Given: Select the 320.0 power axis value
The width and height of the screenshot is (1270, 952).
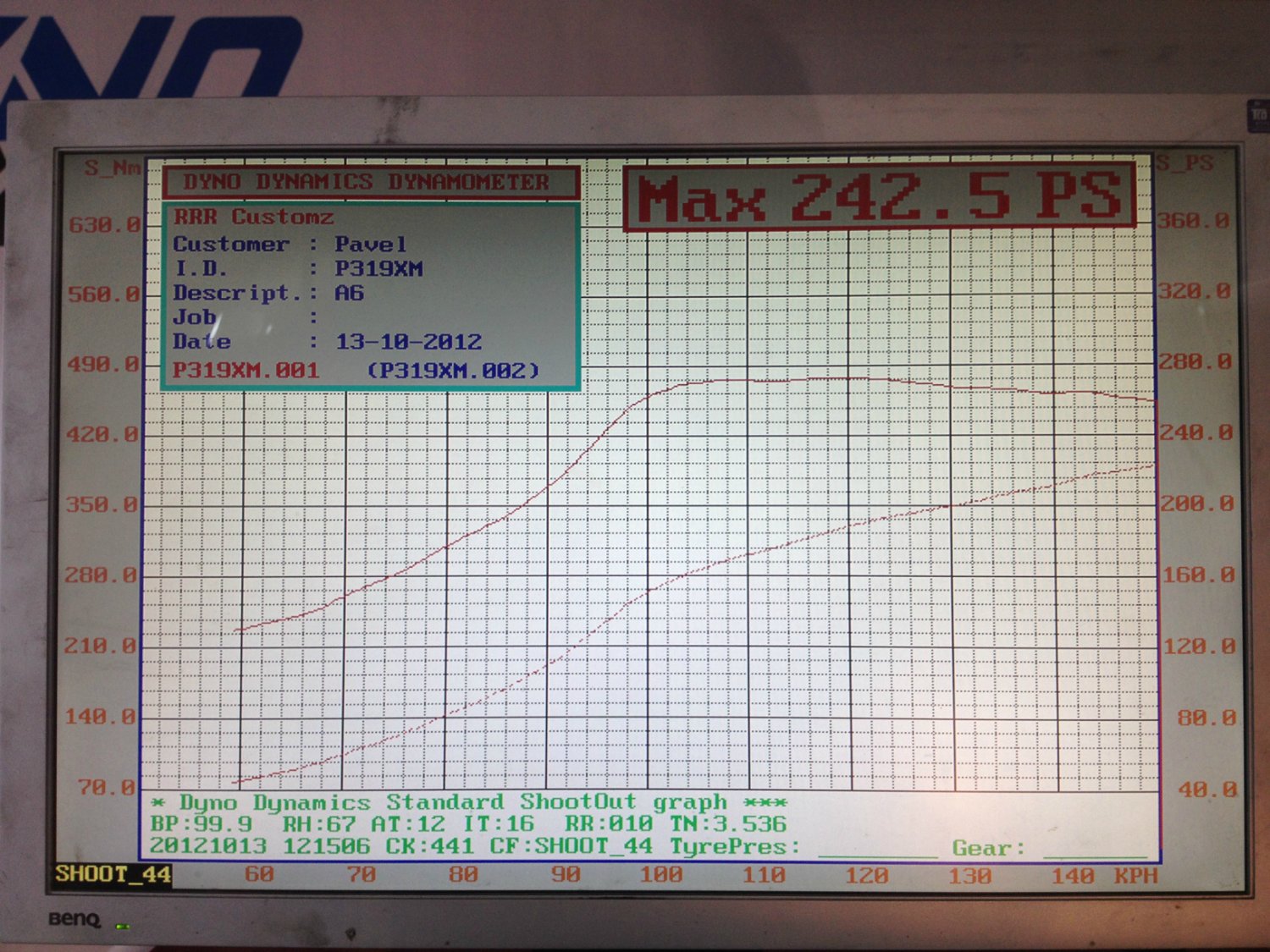Looking at the screenshot, I should coord(1195,291).
